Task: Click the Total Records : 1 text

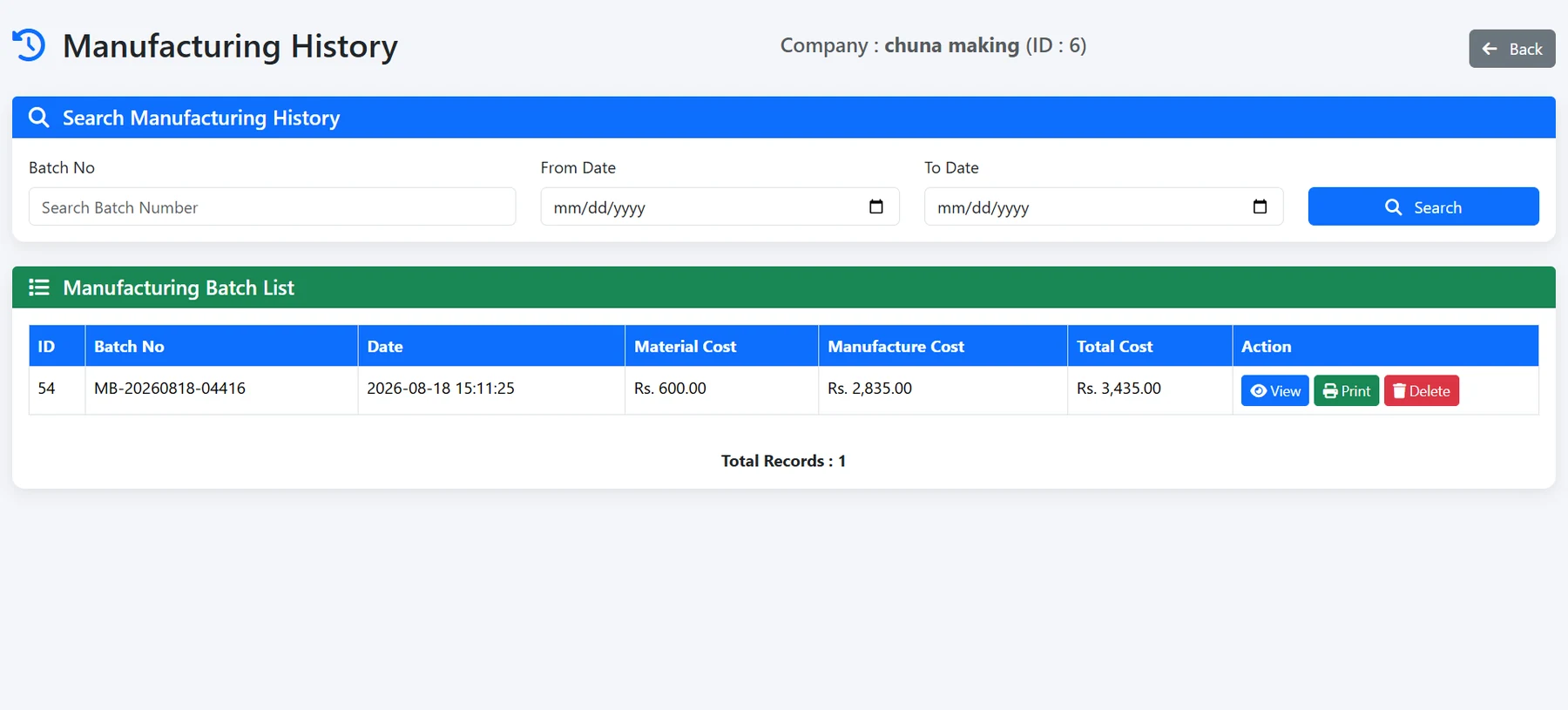Action: (783, 461)
